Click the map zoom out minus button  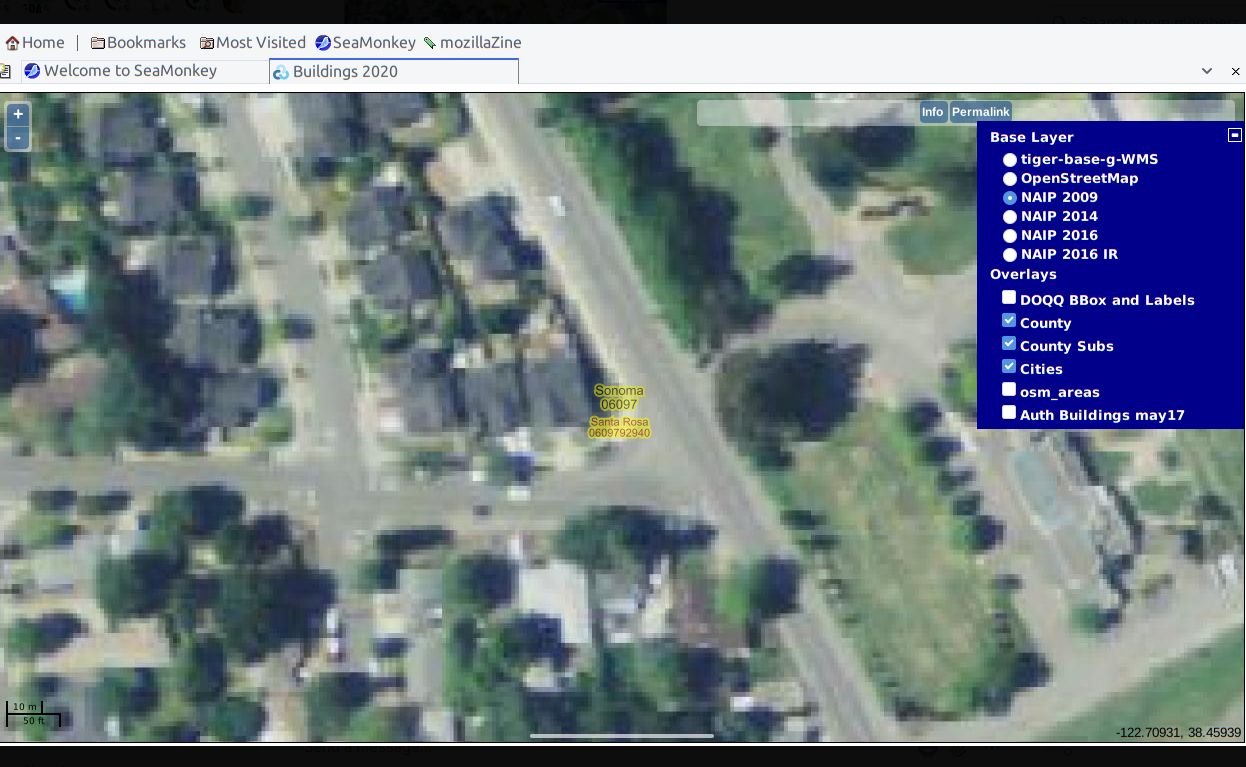(x=17, y=138)
